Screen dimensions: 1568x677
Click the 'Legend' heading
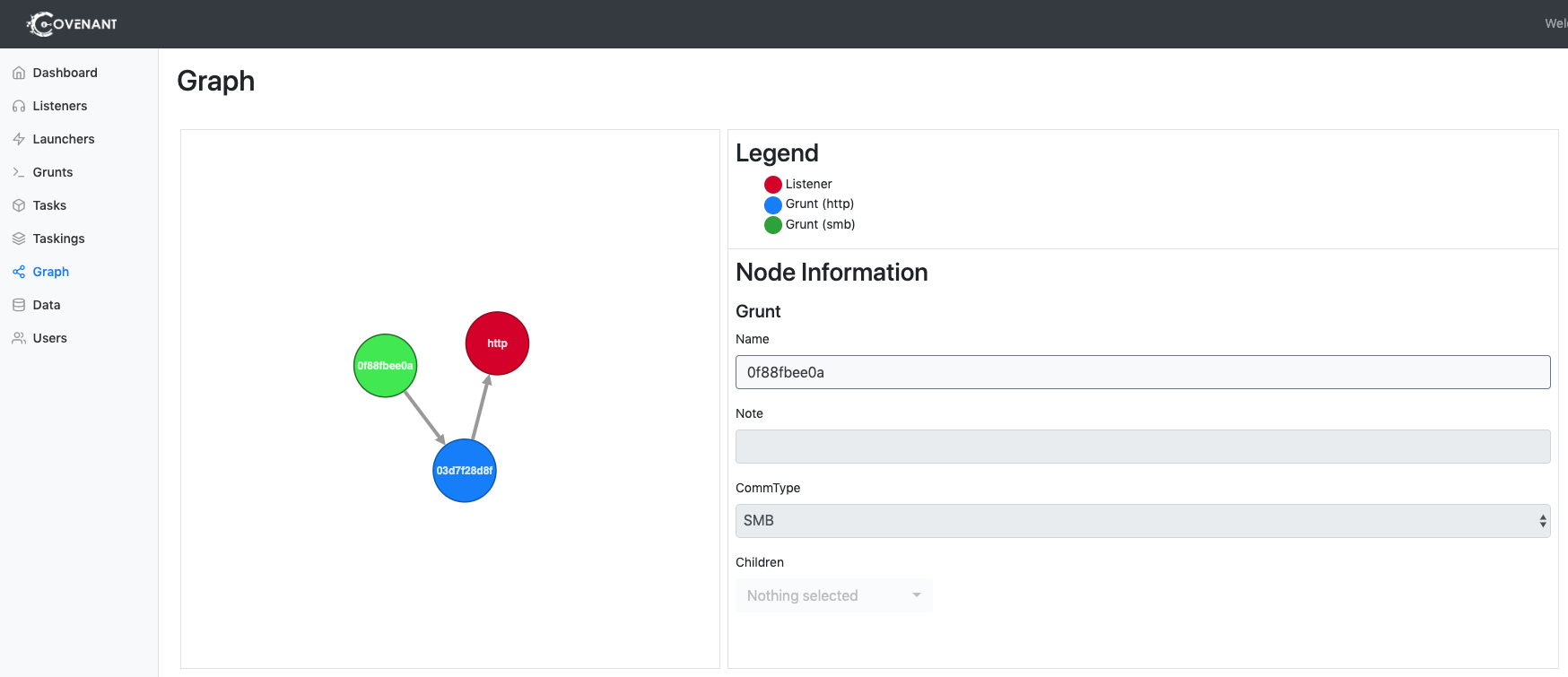pos(777,153)
